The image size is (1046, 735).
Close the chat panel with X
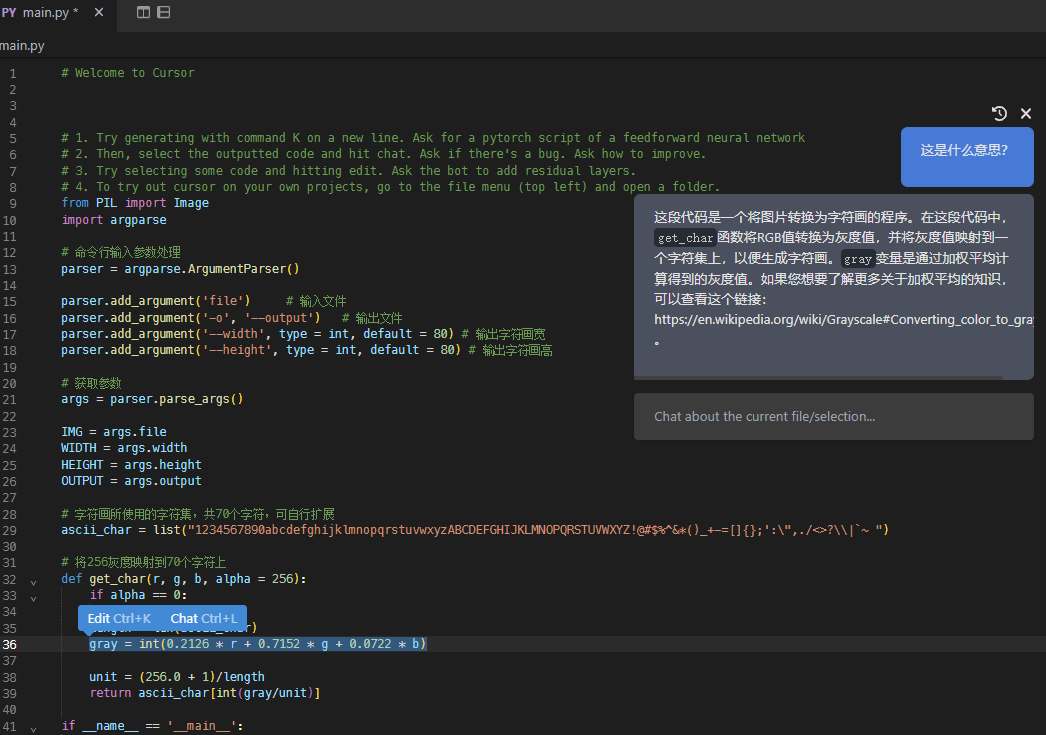(1025, 114)
